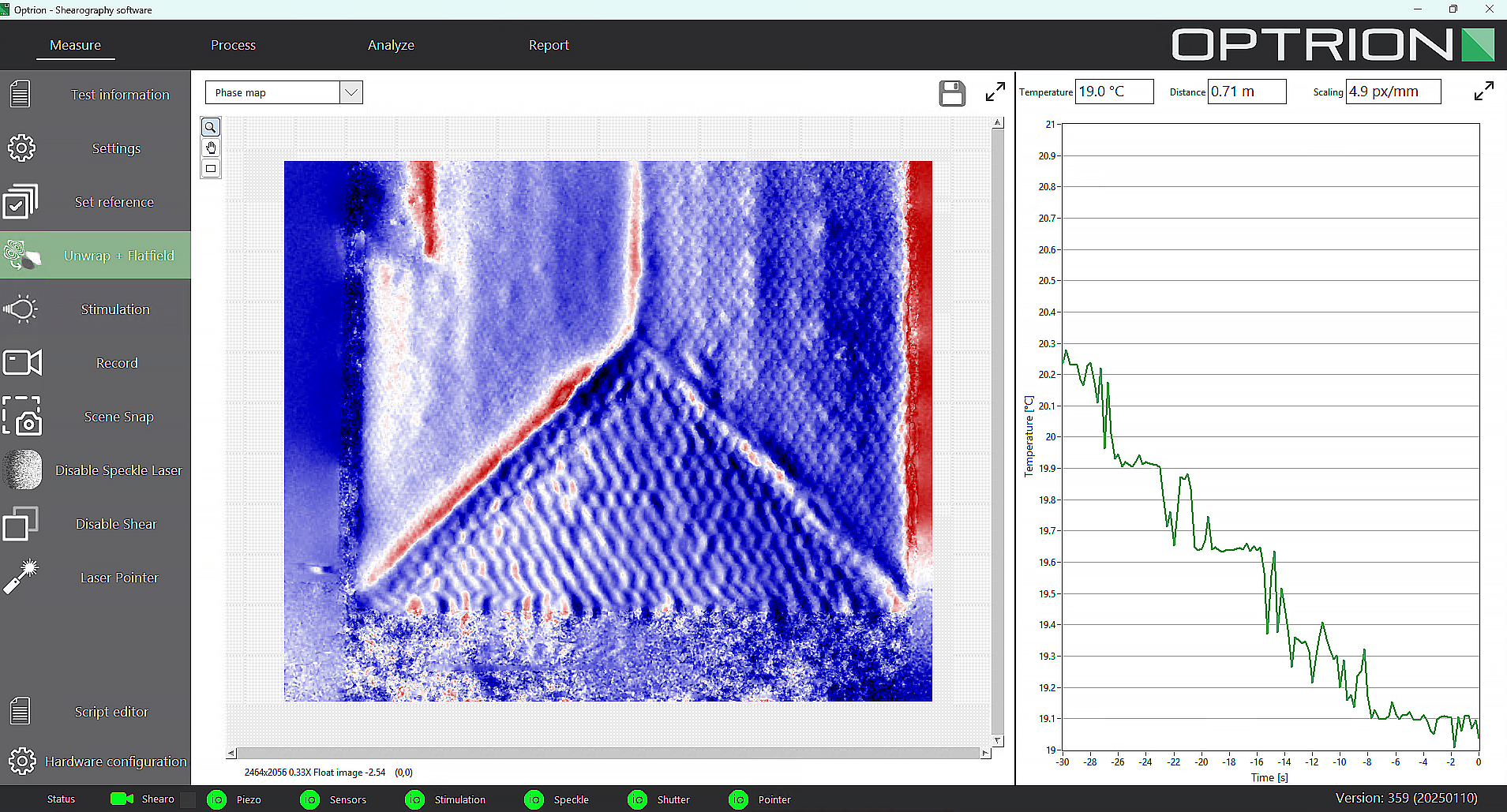Click the Pointer IO status indicator
Viewport: 1507px width, 812px height.
739,799
